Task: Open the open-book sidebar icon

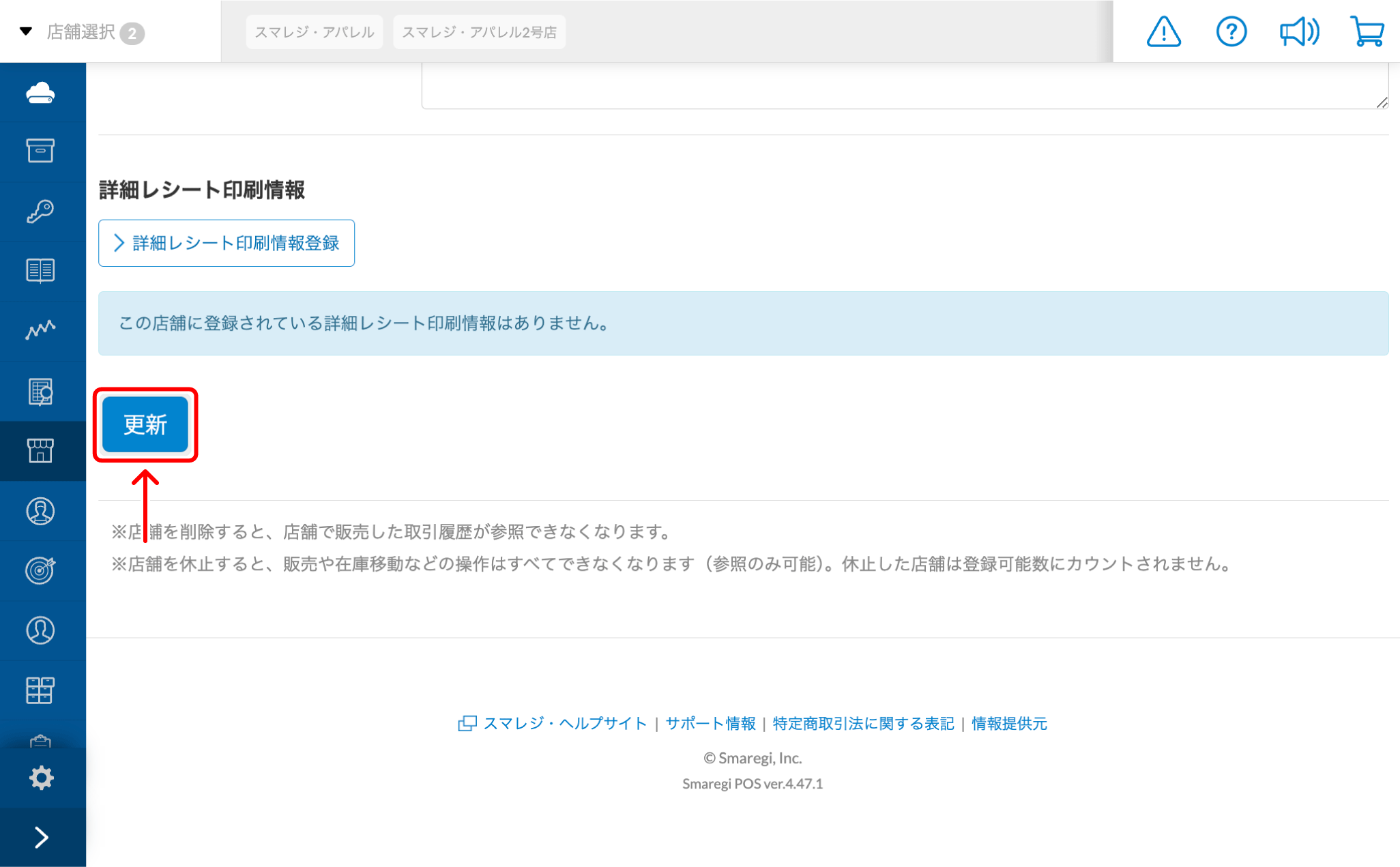Action: [x=41, y=271]
